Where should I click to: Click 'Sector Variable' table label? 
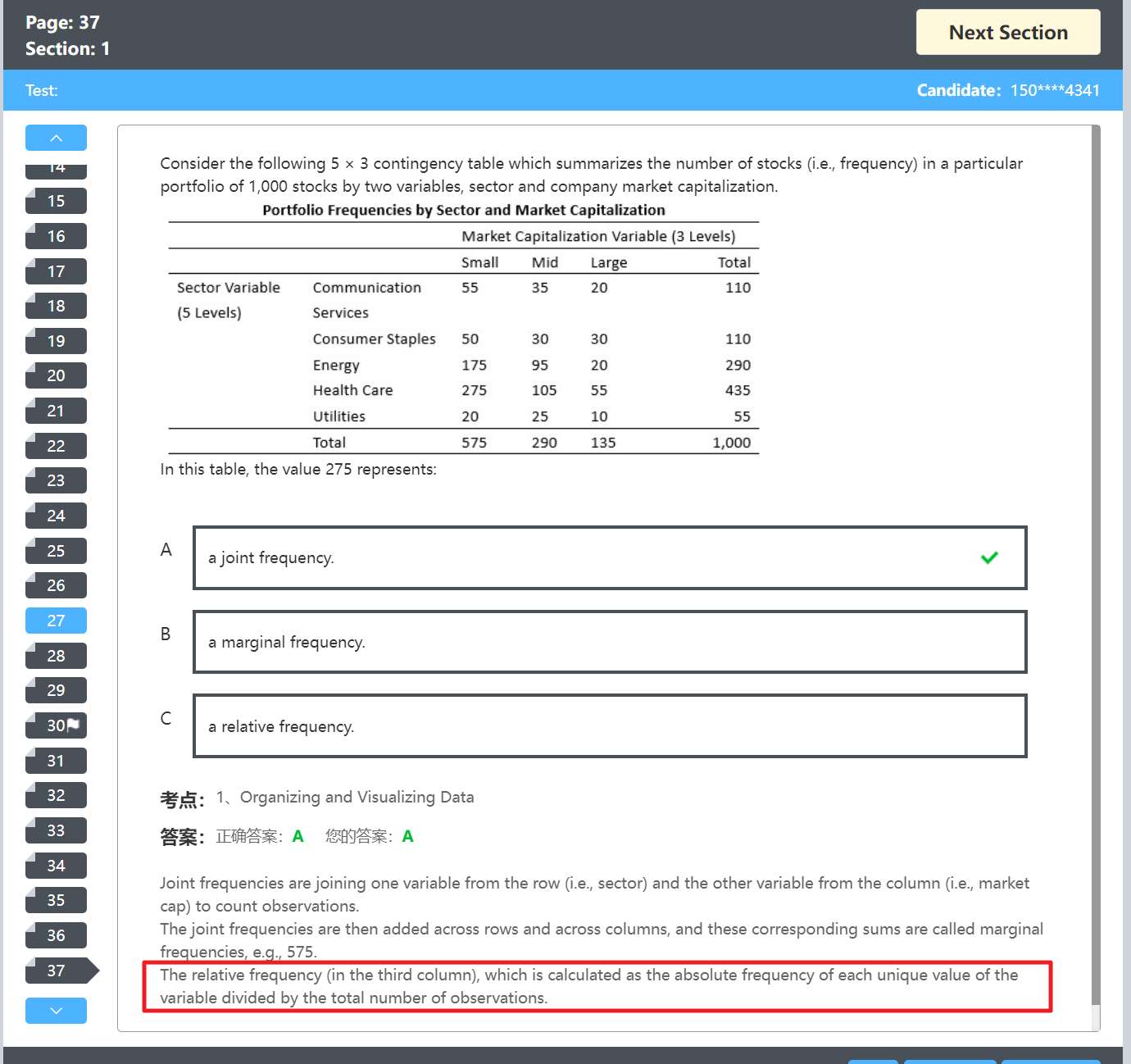point(229,288)
